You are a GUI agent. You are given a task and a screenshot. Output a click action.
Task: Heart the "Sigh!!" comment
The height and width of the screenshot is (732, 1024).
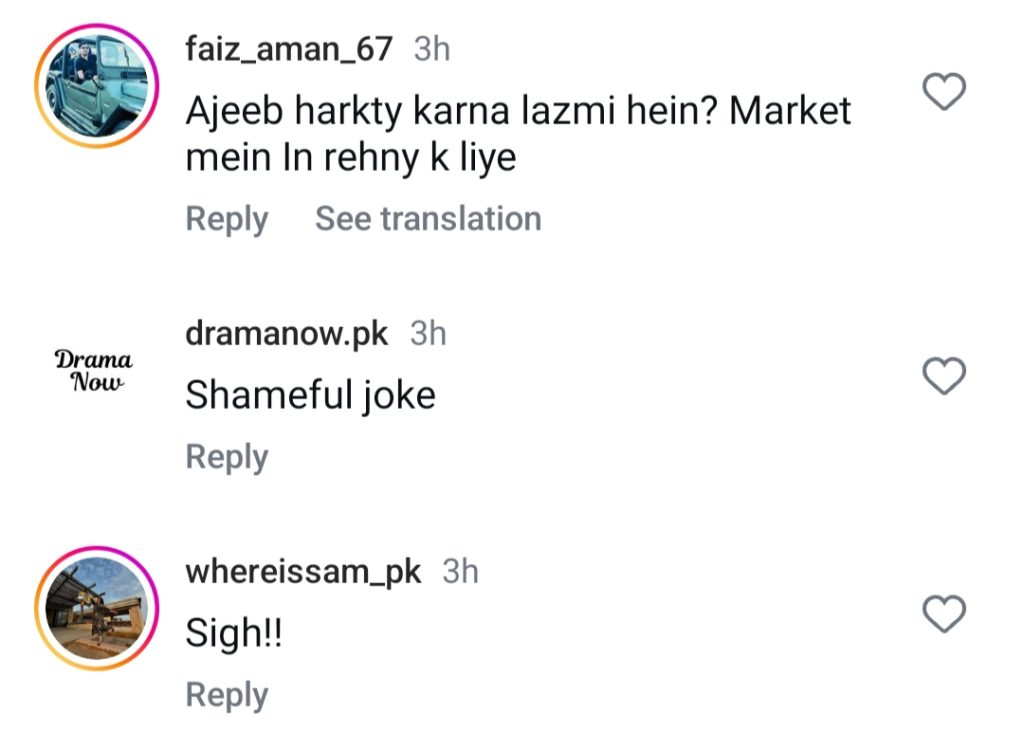click(x=942, y=614)
